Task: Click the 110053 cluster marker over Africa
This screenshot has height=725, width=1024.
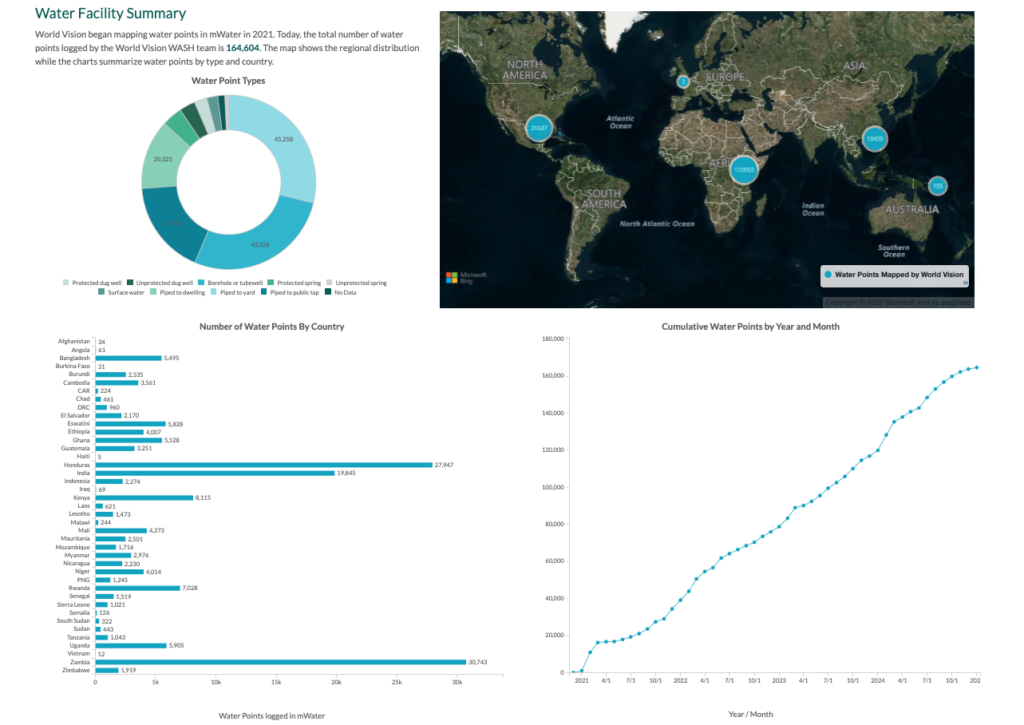Action: pos(743,170)
